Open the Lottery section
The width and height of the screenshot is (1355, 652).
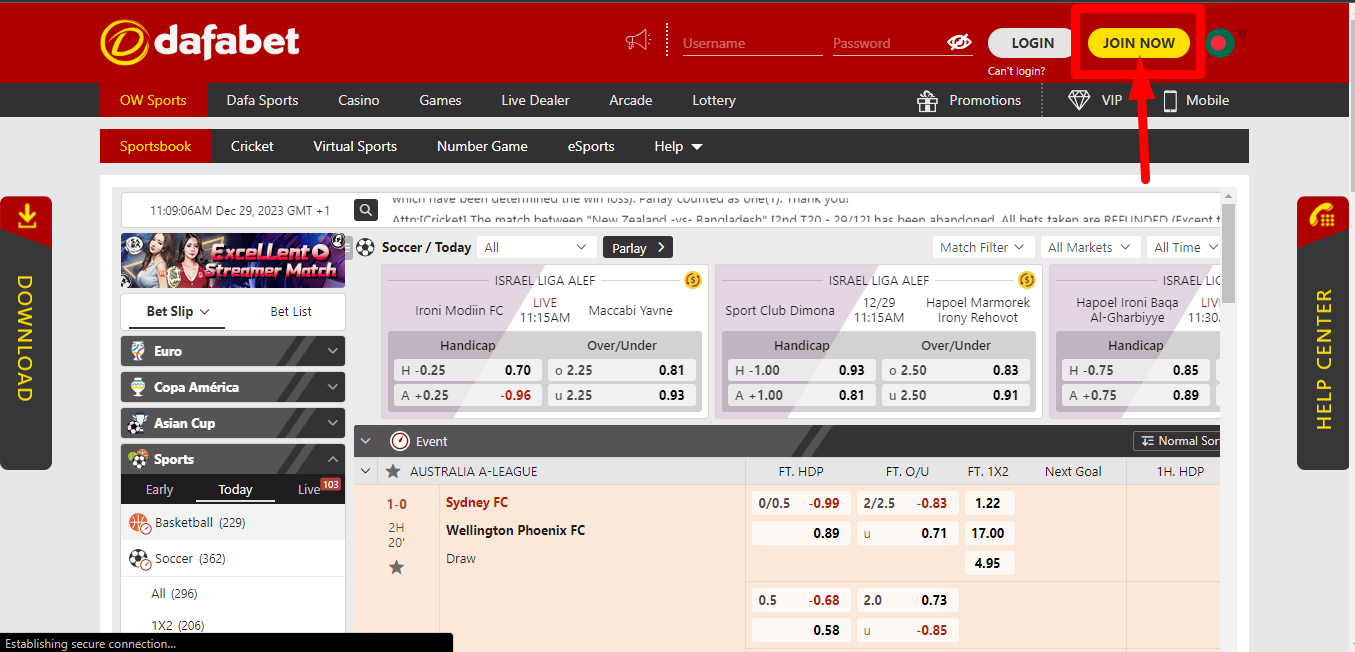point(714,100)
